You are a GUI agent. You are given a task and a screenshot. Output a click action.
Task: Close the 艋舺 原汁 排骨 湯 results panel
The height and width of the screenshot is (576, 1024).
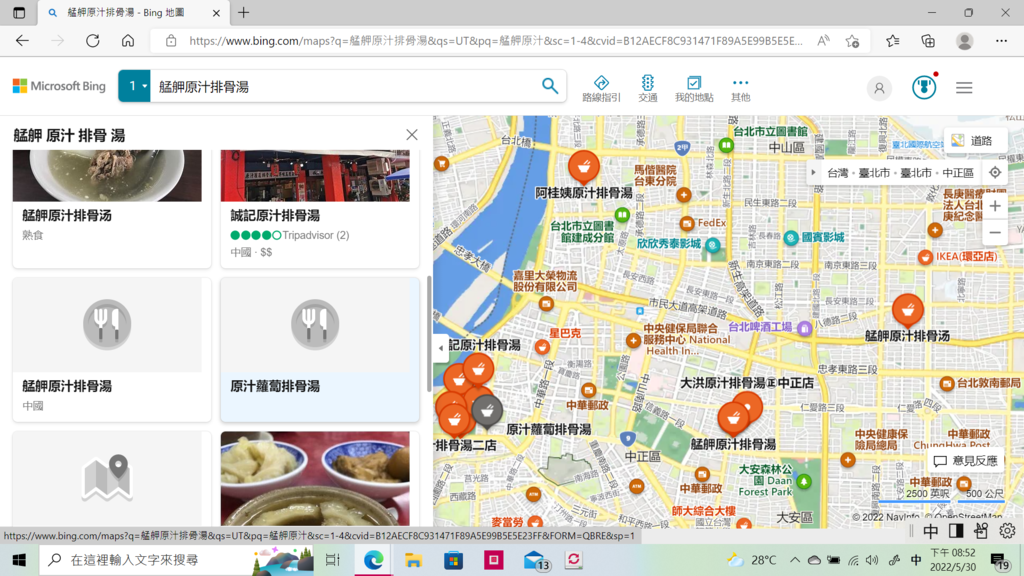(411, 135)
